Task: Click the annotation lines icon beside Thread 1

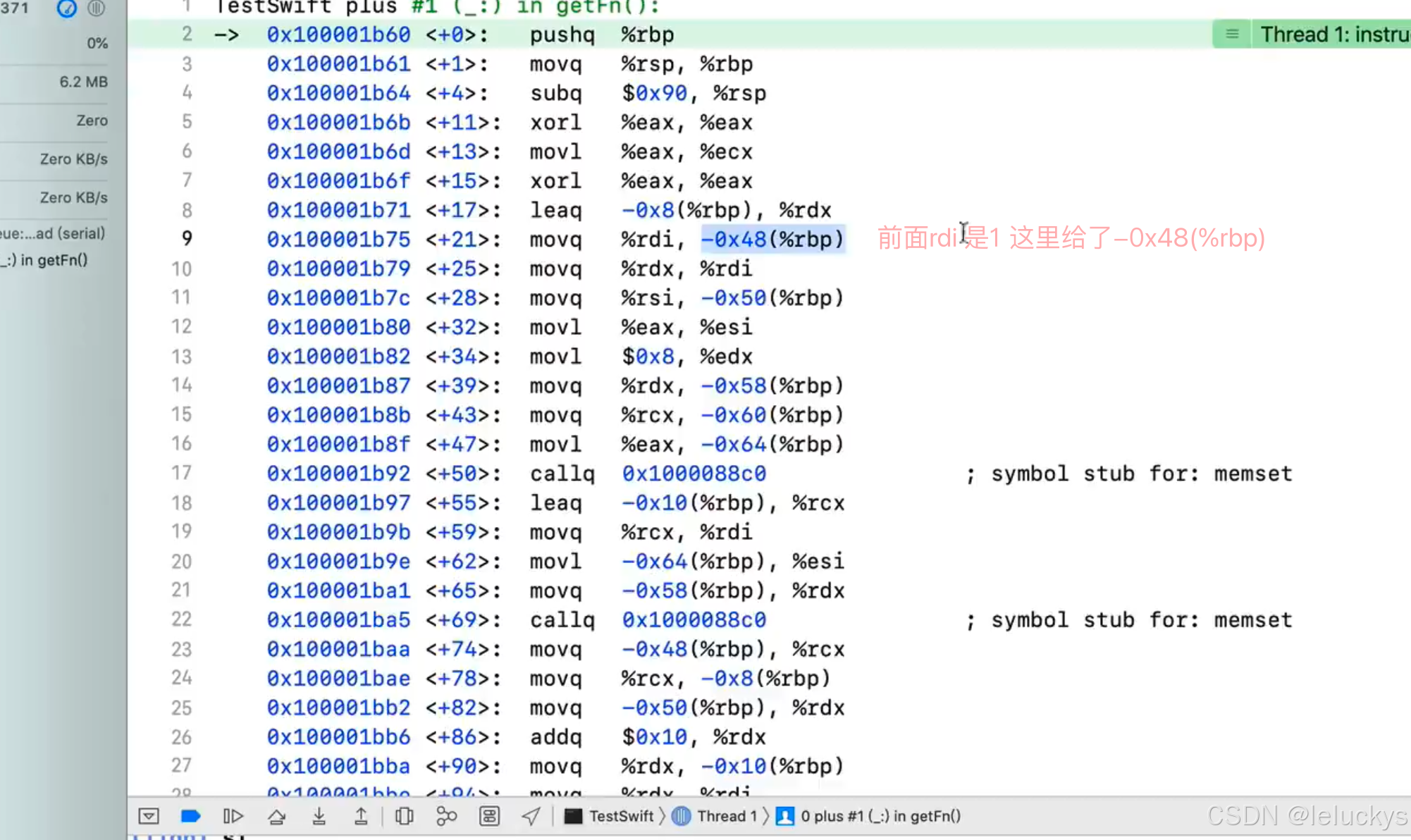Action: [x=1232, y=34]
